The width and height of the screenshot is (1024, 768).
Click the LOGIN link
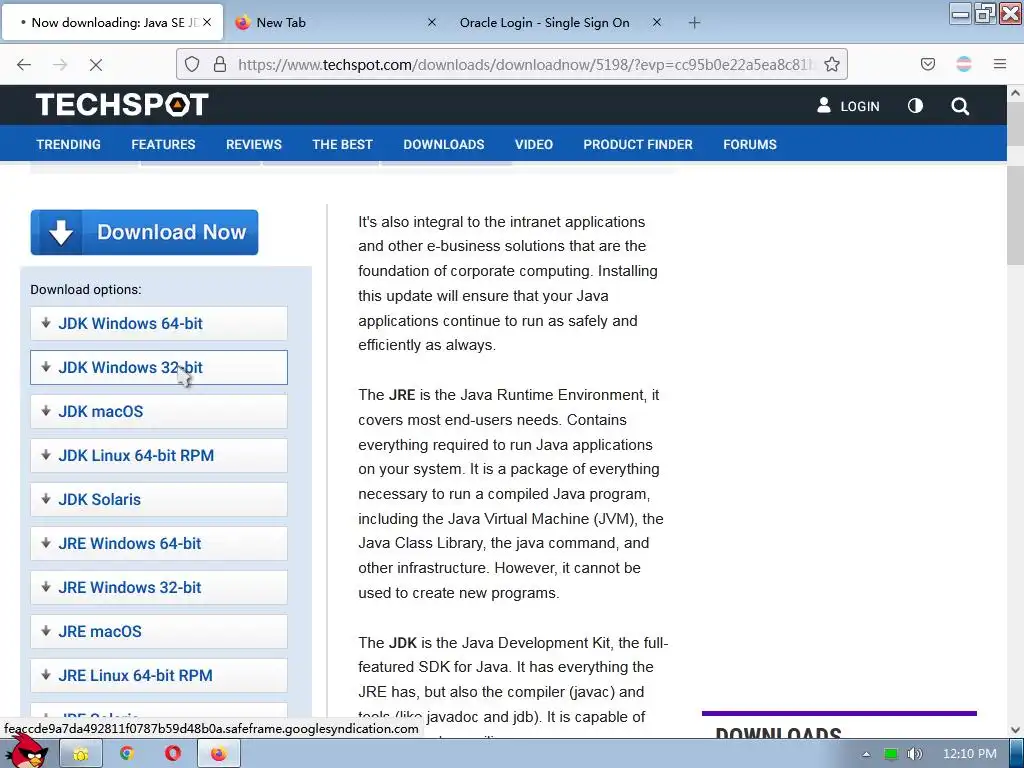click(848, 106)
